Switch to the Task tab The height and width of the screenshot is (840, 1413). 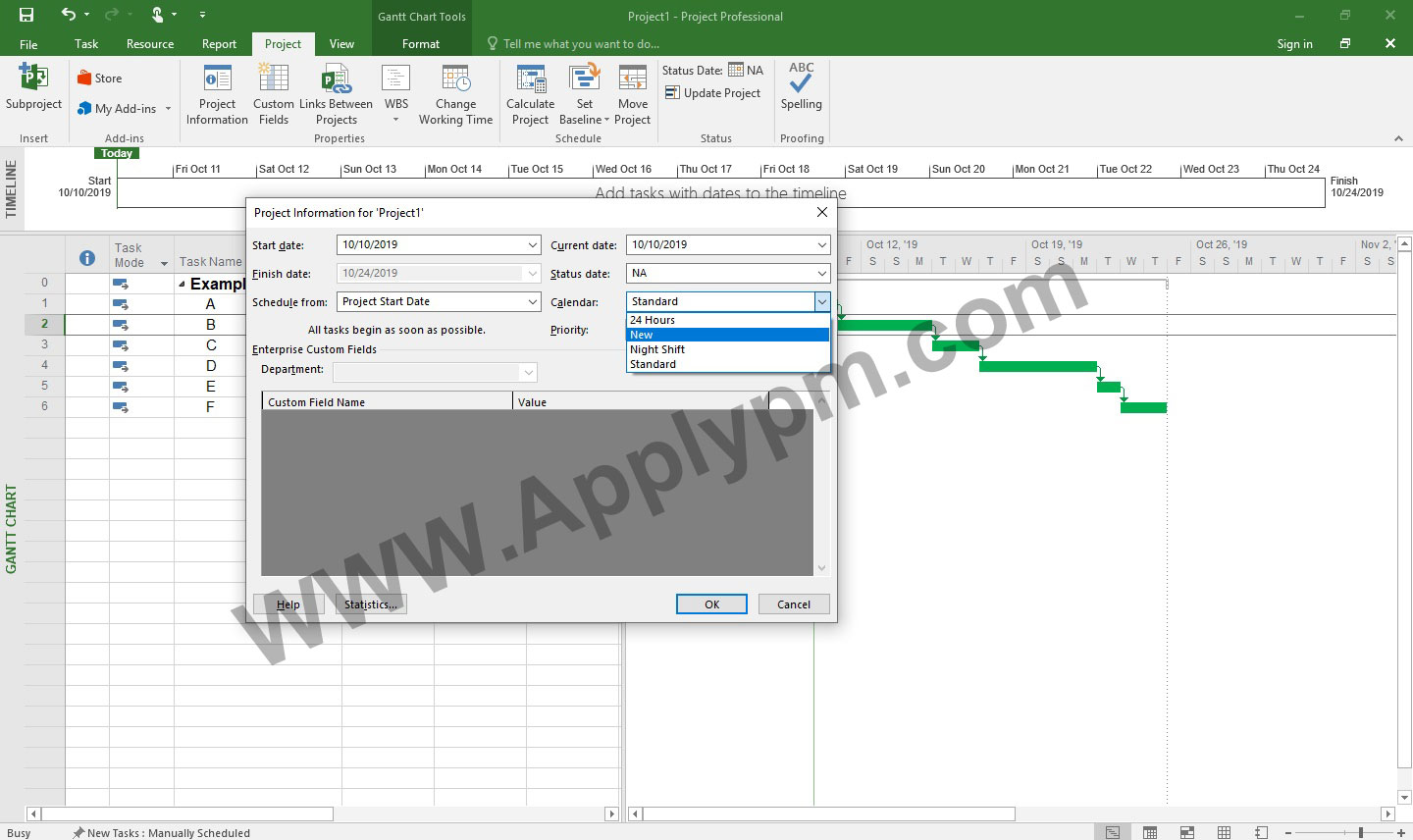tap(86, 44)
